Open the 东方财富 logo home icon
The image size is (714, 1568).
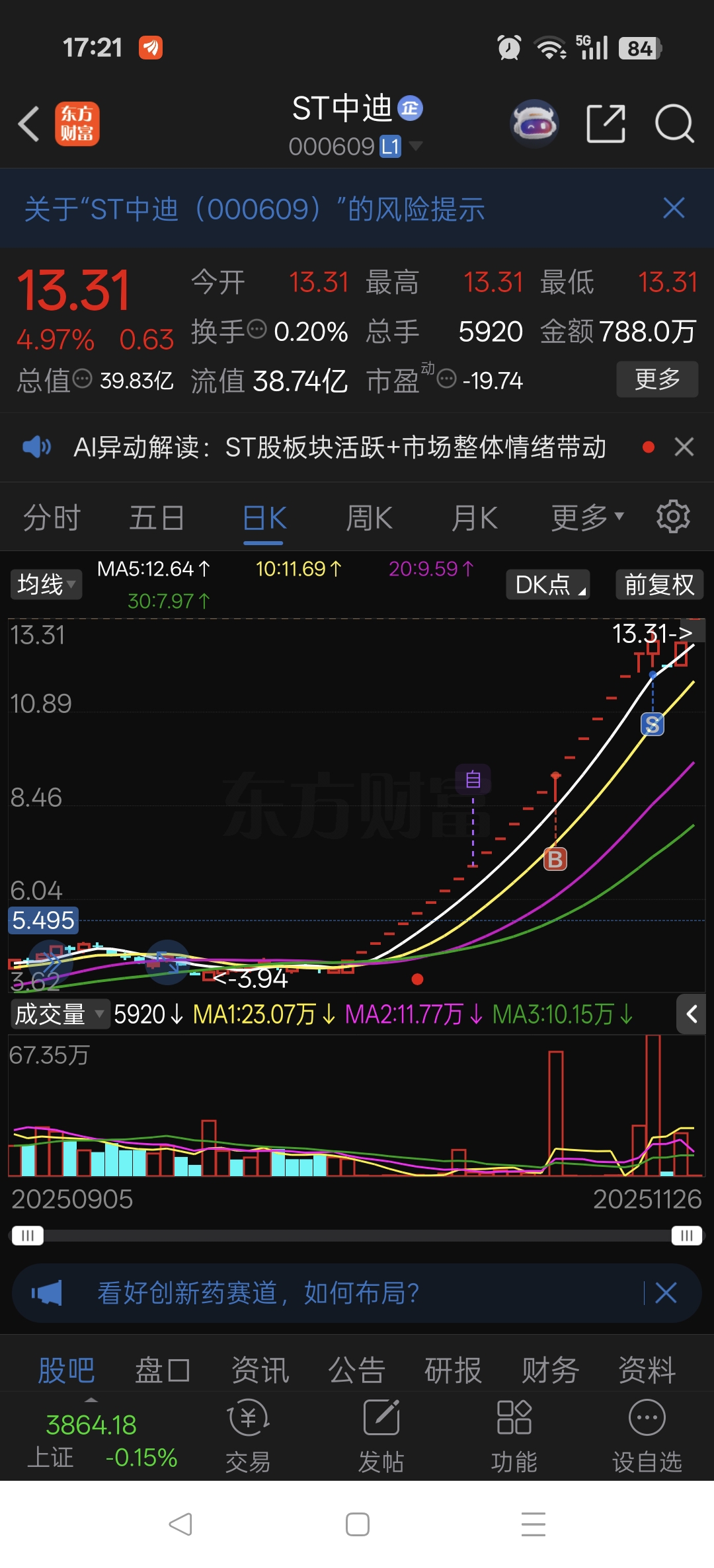77,124
